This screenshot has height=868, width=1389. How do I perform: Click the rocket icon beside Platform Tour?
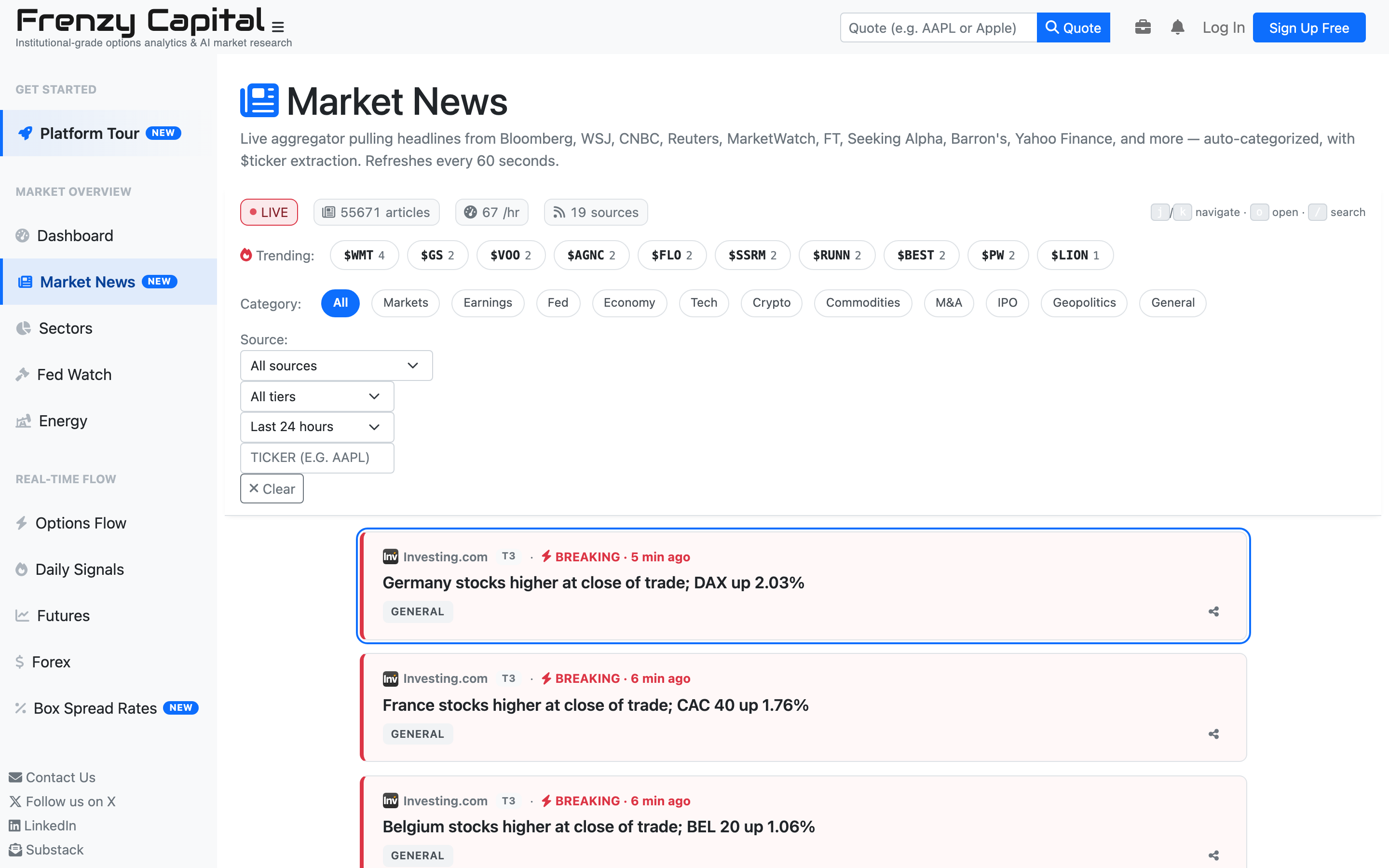(25, 133)
